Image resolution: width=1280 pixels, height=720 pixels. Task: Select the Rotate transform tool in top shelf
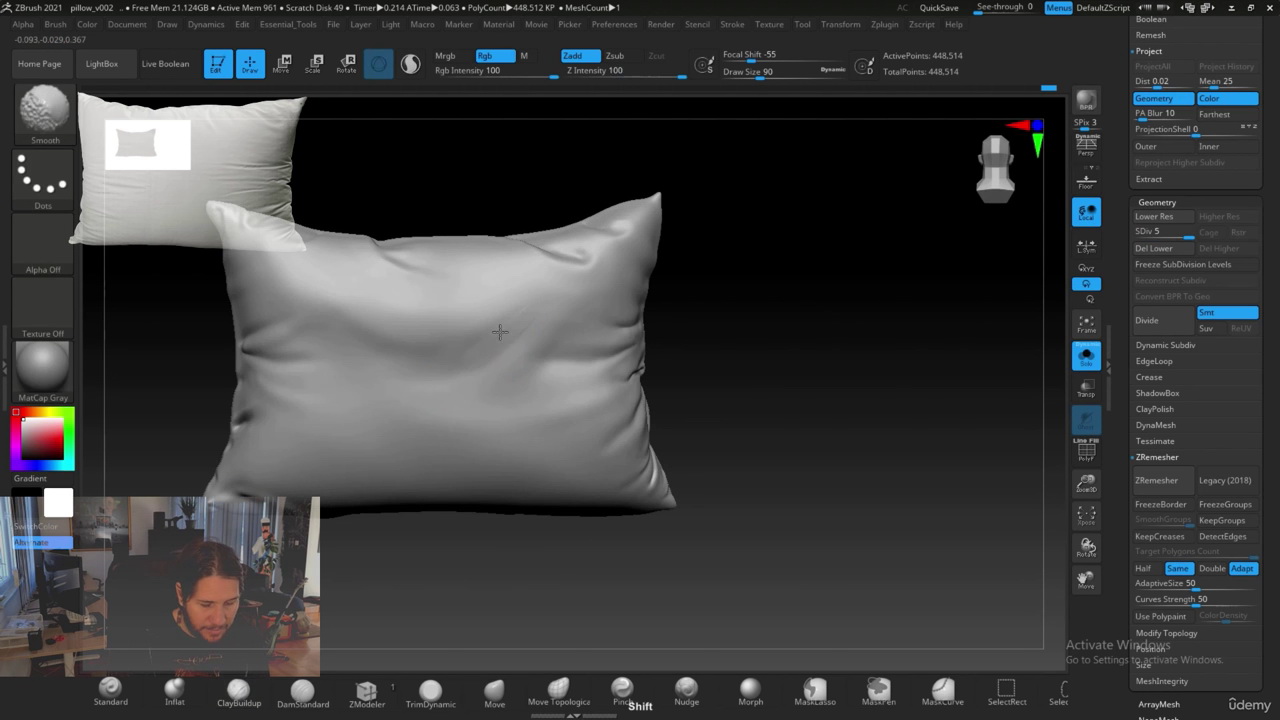click(346, 64)
